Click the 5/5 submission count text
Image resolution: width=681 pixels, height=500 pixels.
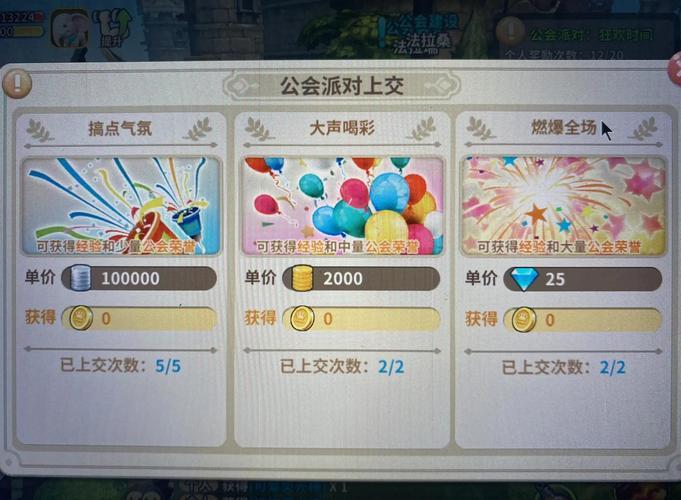[x=168, y=366]
